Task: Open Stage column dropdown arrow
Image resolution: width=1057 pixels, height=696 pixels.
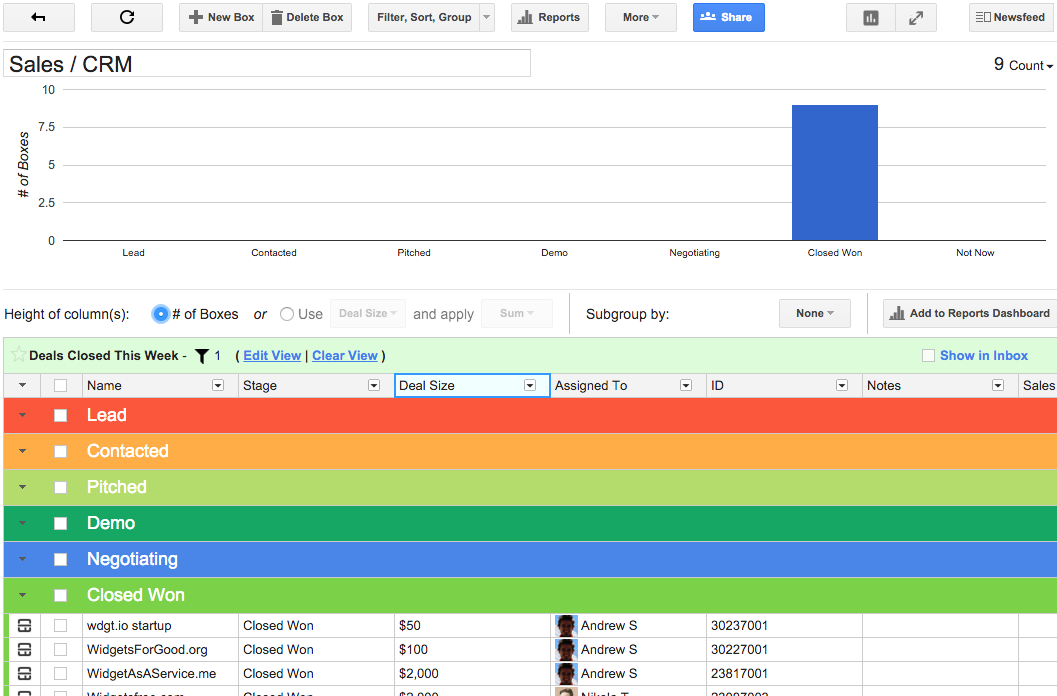Action: point(373,385)
